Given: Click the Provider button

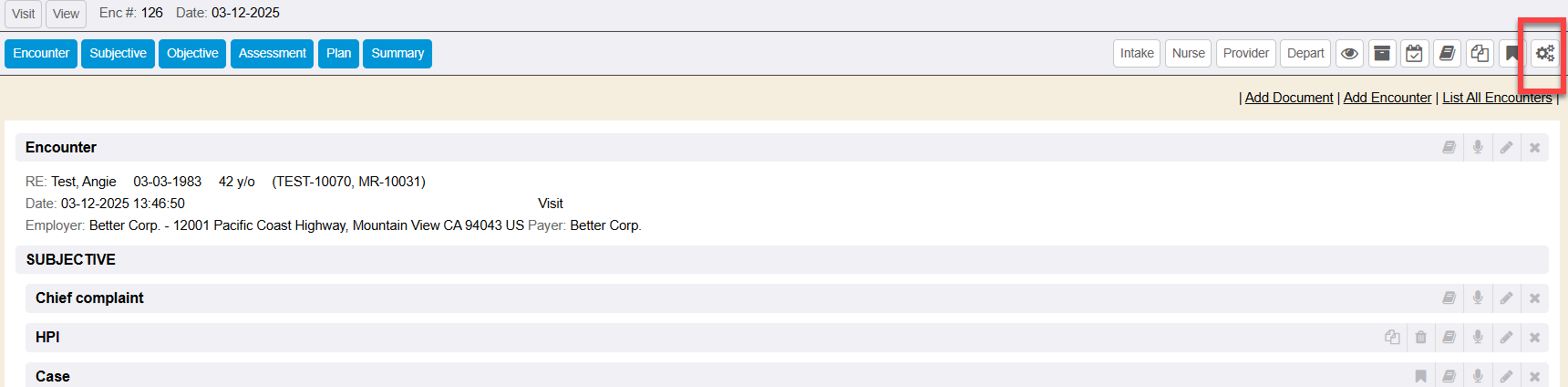Looking at the screenshot, I should pyautogui.click(x=1245, y=54).
